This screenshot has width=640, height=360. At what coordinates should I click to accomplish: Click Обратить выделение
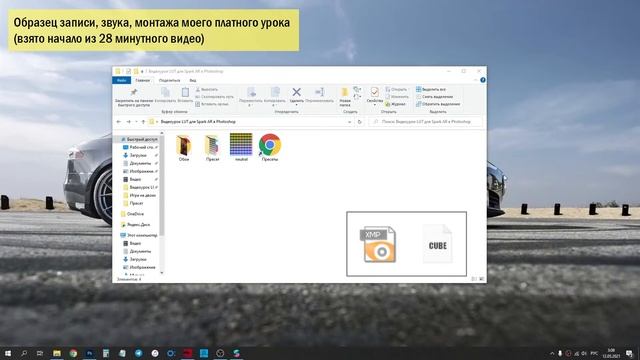438,104
